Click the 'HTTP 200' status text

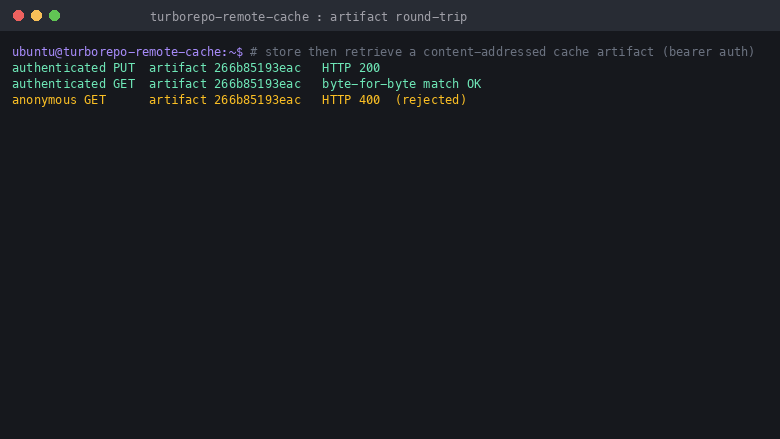click(351, 68)
